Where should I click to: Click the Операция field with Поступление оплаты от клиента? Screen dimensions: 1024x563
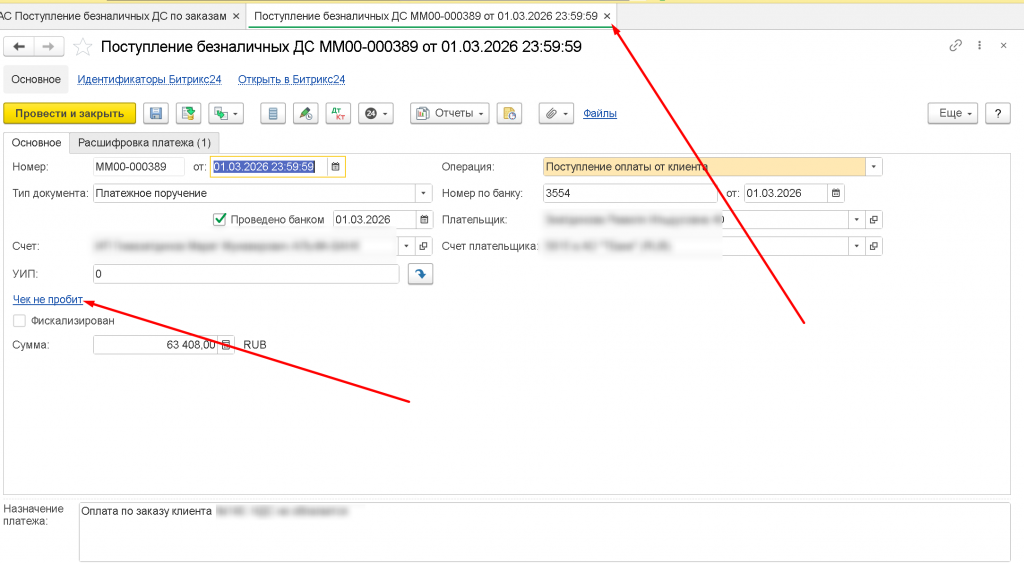tap(704, 167)
